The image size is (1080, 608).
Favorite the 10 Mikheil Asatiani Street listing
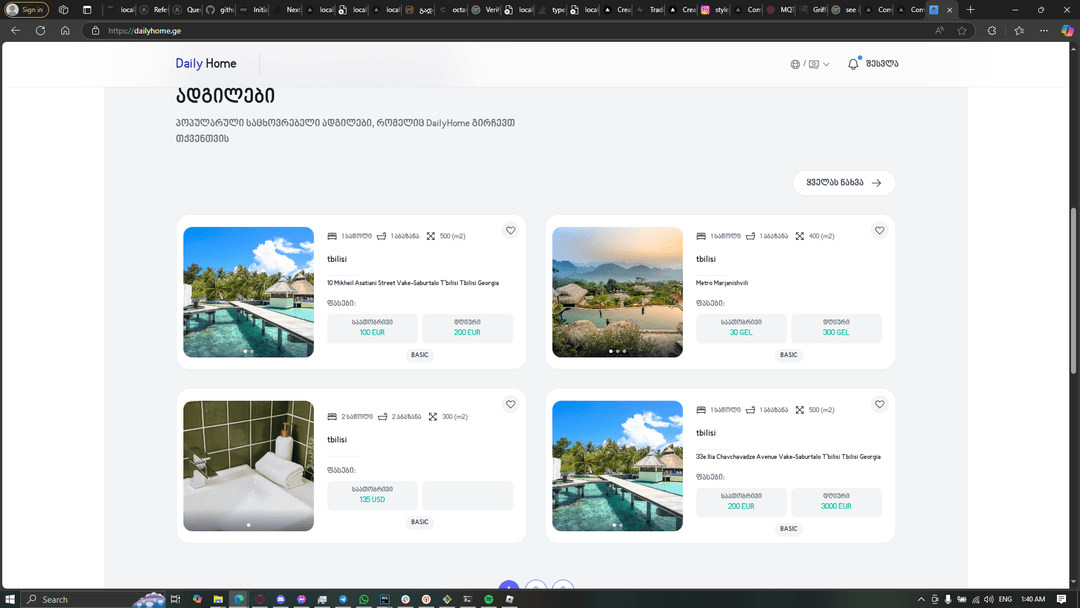511,230
